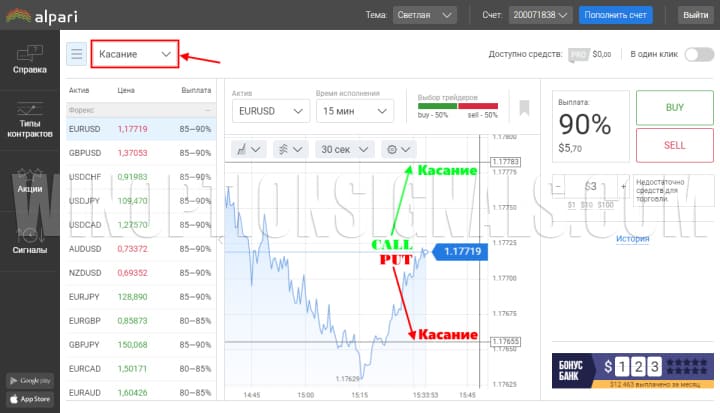Viewport: 720px width, 413px height.
Task: Click the red SELL button
Action: pyautogui.click(x=674, y=145)
